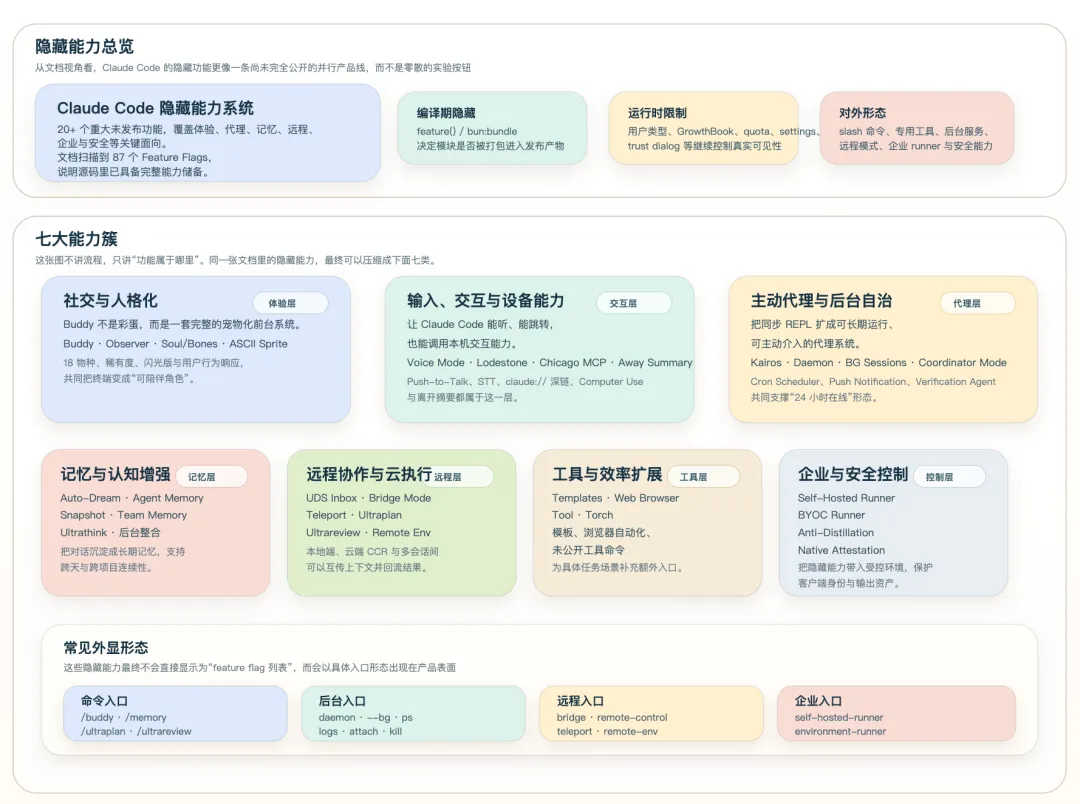
Task: Click the 体验层 badge
Action: point(290,303)
